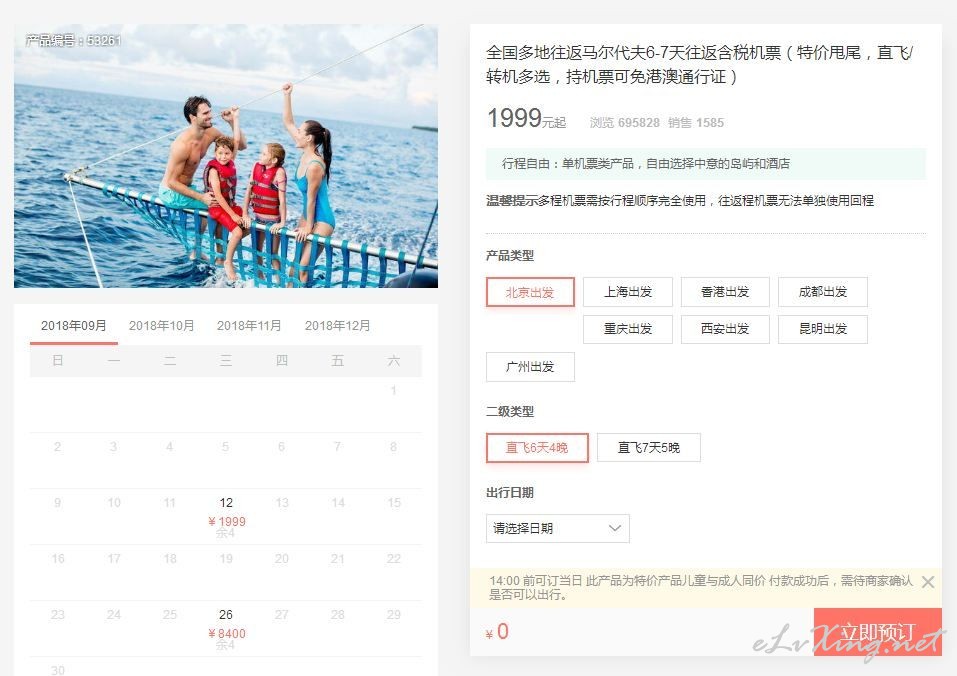Image resolution: width=957 pixels, height=676 pixels.
Task: Switch to 2018年10月 calendar tab
Action: [161, 326]
